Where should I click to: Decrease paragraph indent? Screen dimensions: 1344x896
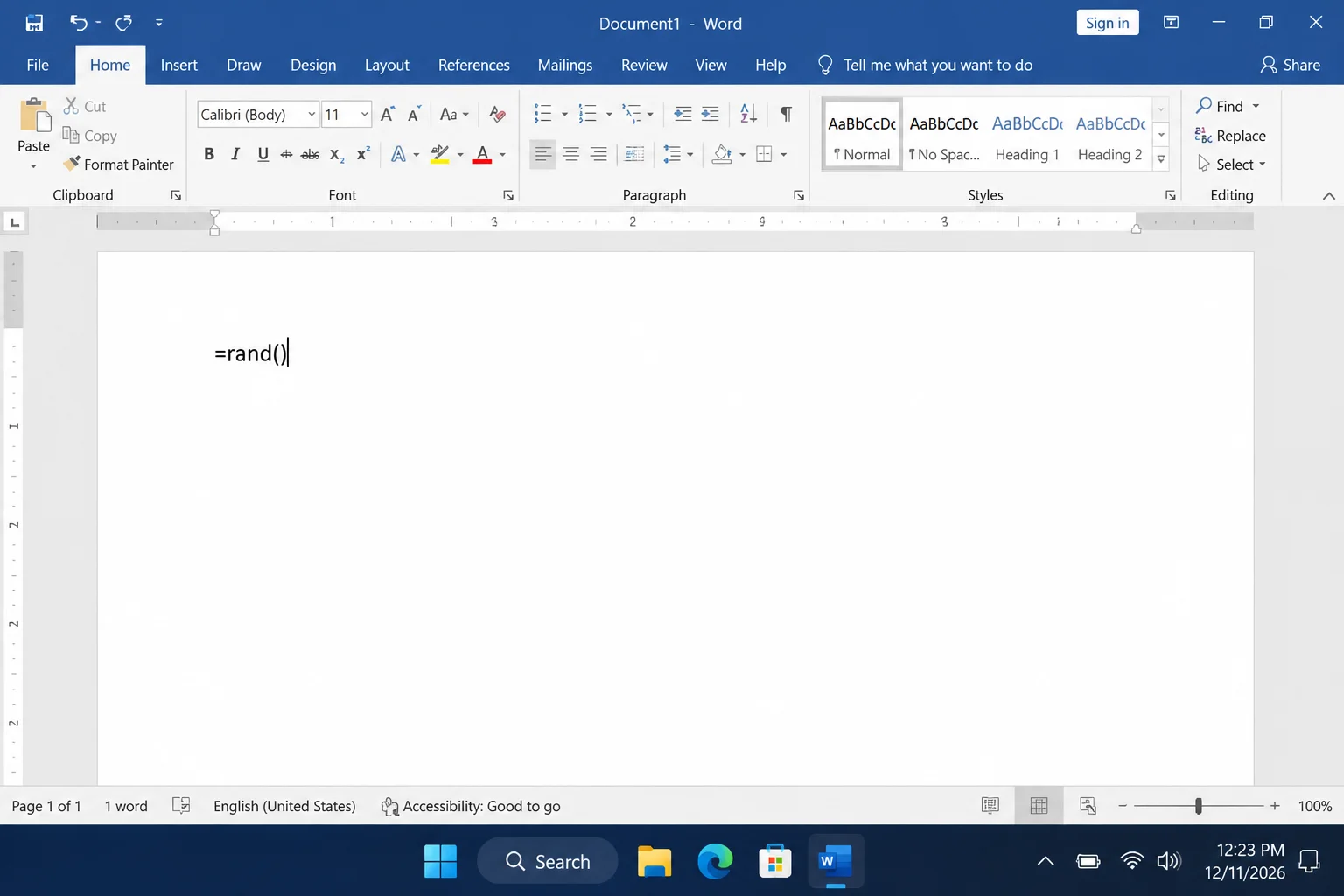pyautogui.click(x=682, y=114)
